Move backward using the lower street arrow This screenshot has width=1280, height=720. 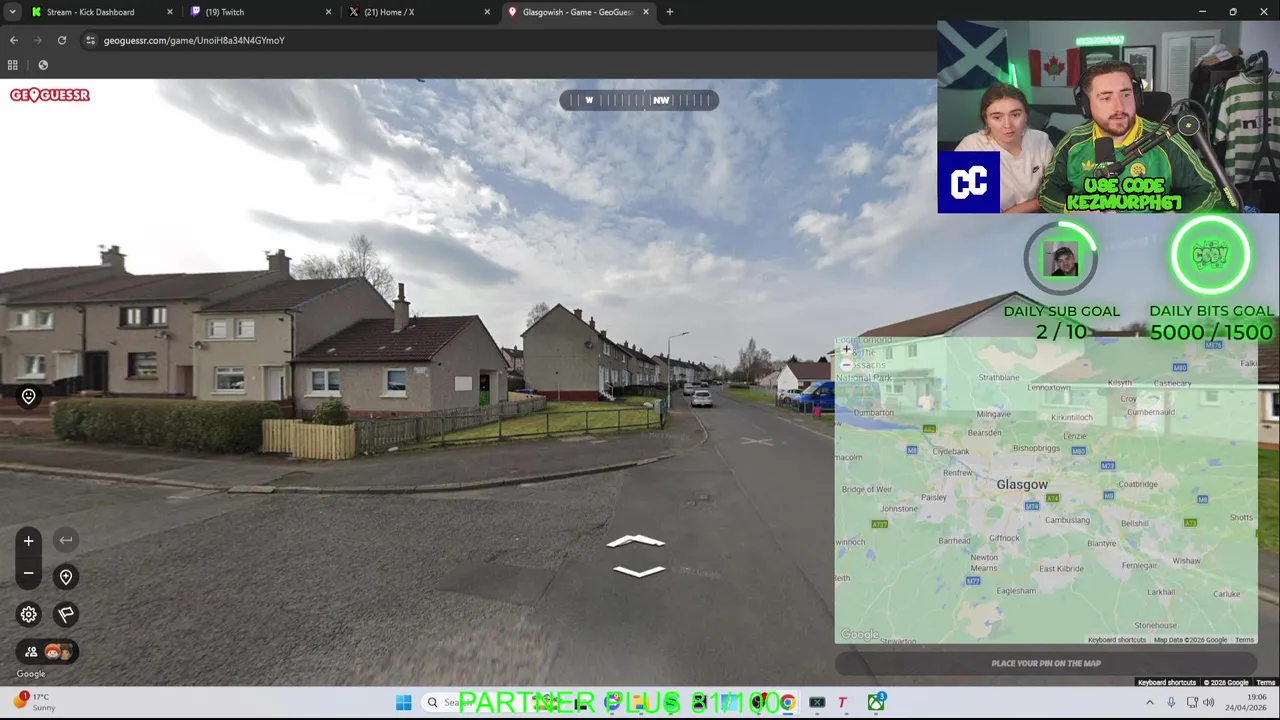639,571
